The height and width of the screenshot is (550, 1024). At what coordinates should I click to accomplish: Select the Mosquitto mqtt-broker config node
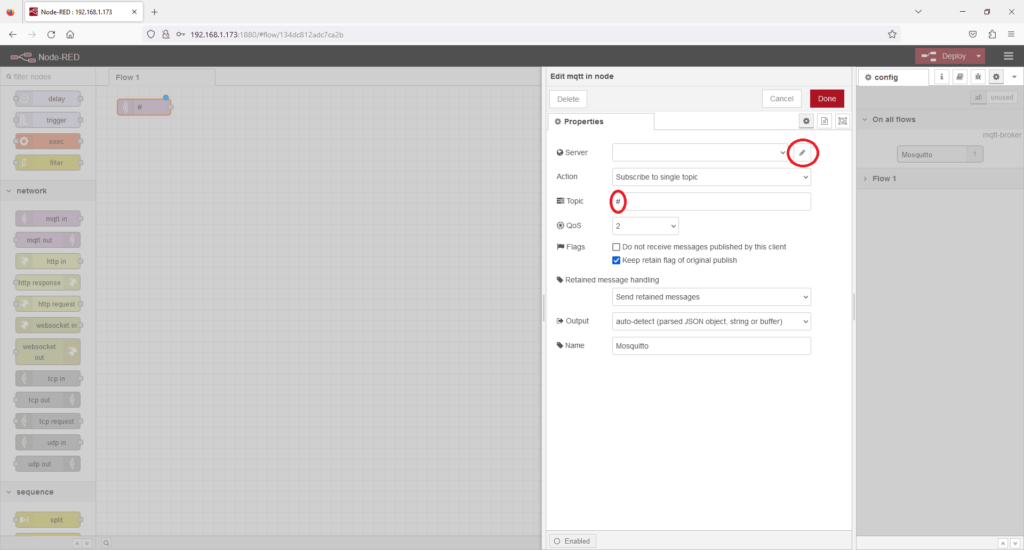940,155
